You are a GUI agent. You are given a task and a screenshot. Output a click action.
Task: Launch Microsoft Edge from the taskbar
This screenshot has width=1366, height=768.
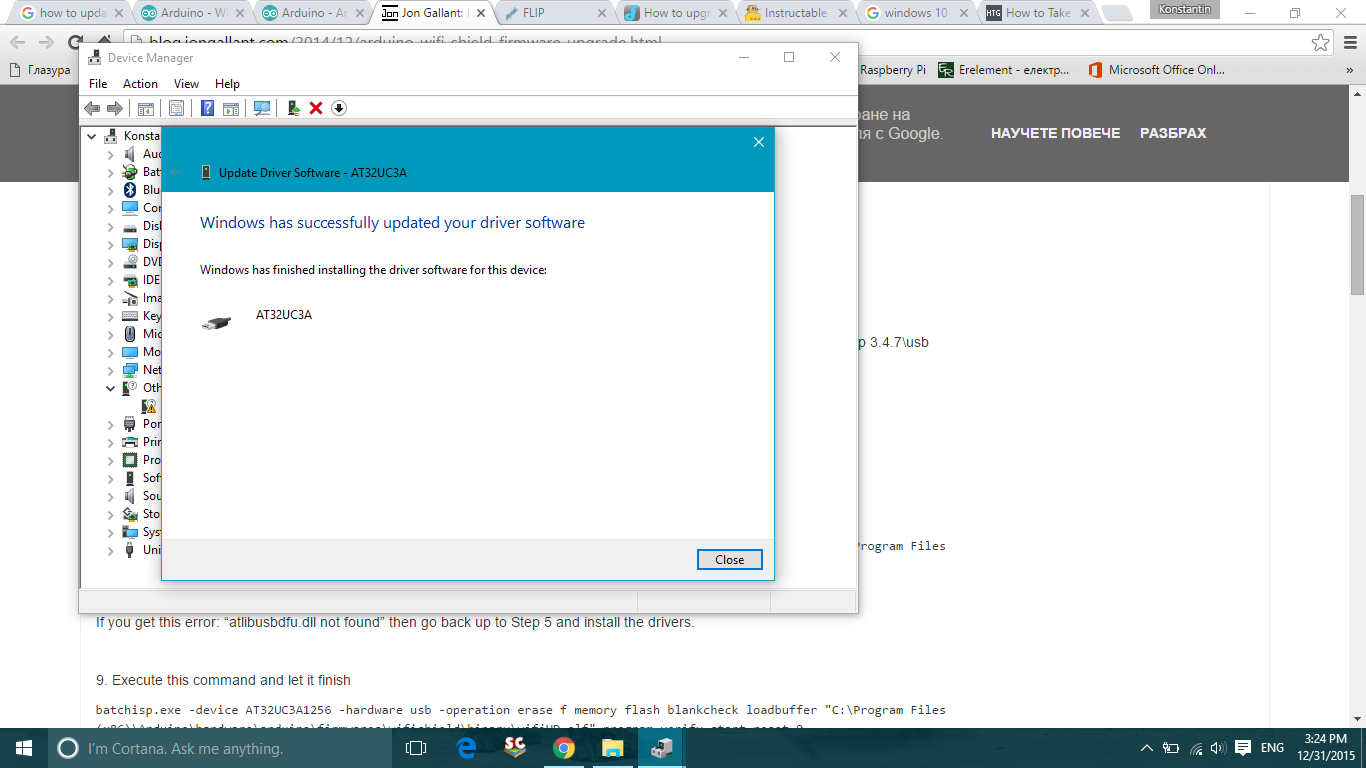point(463,747)
